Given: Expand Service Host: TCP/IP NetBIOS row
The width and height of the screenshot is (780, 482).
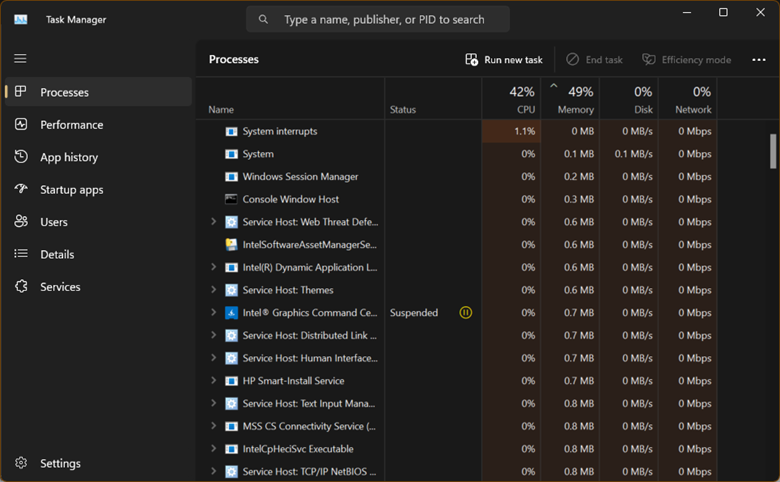Looking at the screenshot, I should pyautogui.click(x=213, y=471).
